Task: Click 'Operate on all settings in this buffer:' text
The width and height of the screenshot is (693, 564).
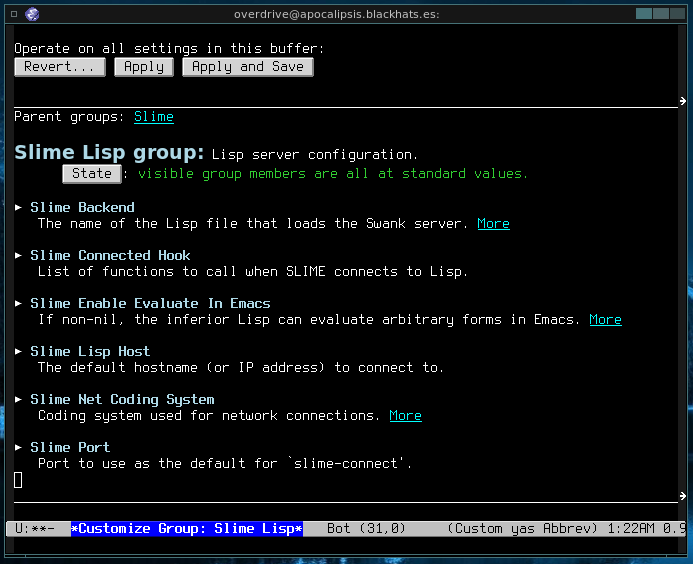Action: coord(169,49)
